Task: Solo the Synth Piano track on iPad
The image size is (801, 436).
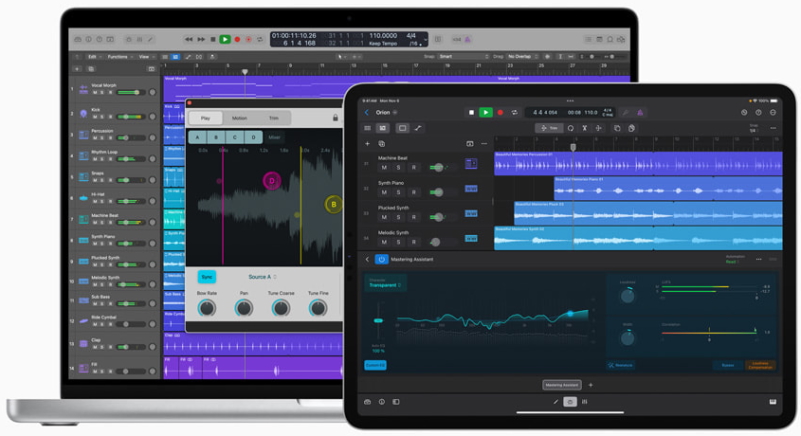Action: click(398, 192)
